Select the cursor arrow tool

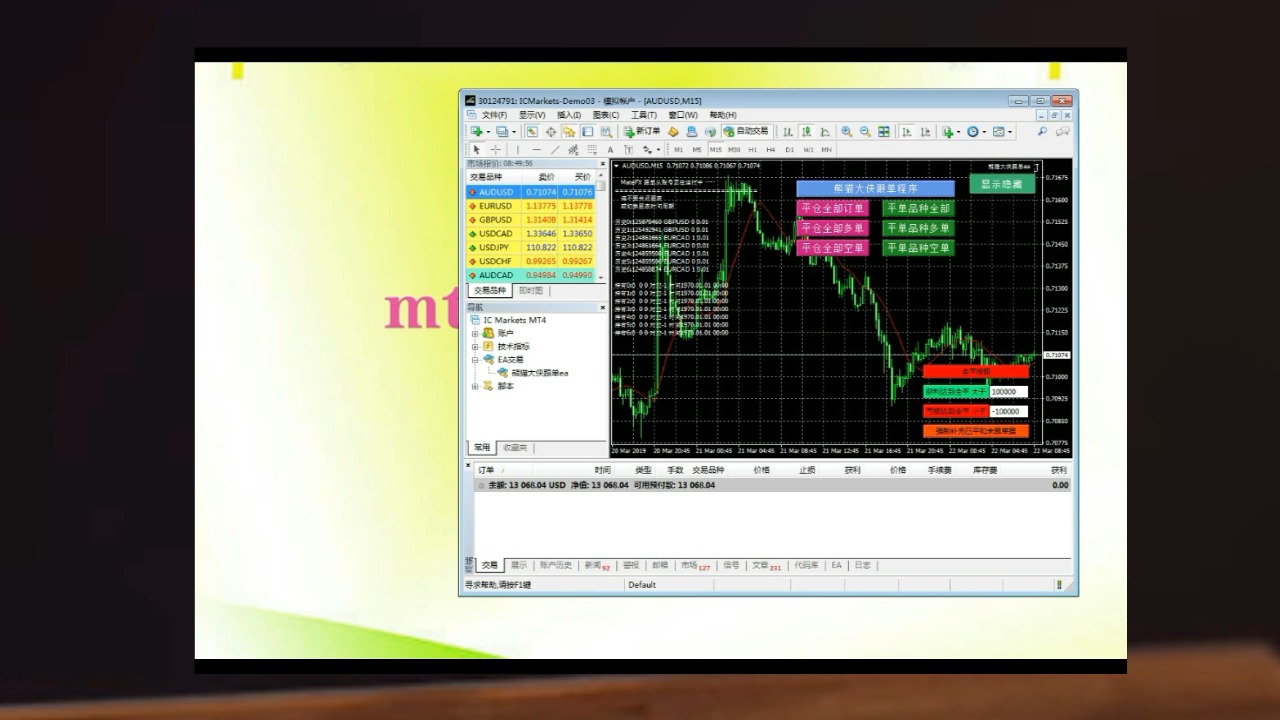click(477, 150)
